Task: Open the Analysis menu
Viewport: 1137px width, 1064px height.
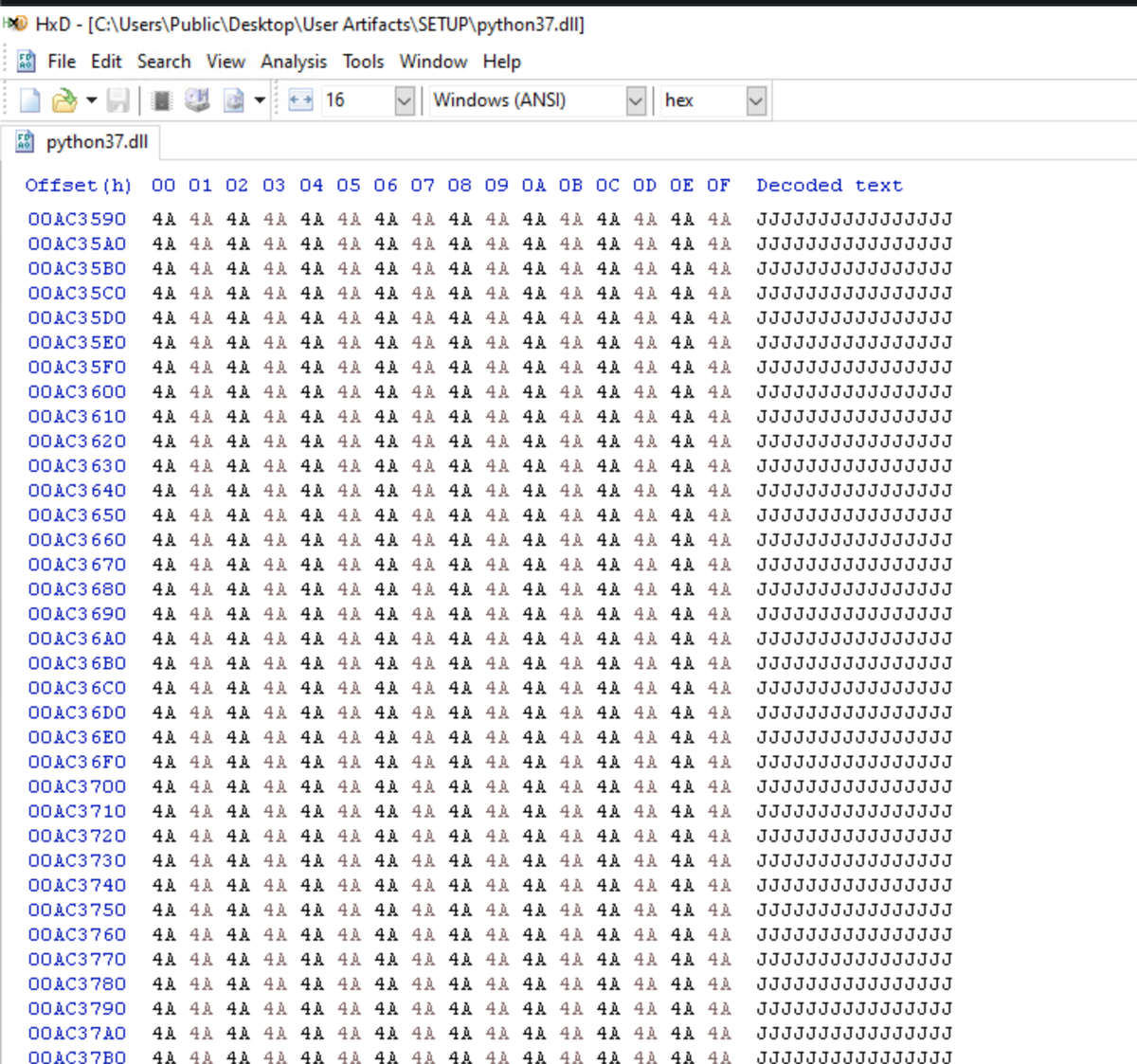Action: point(294,62)
